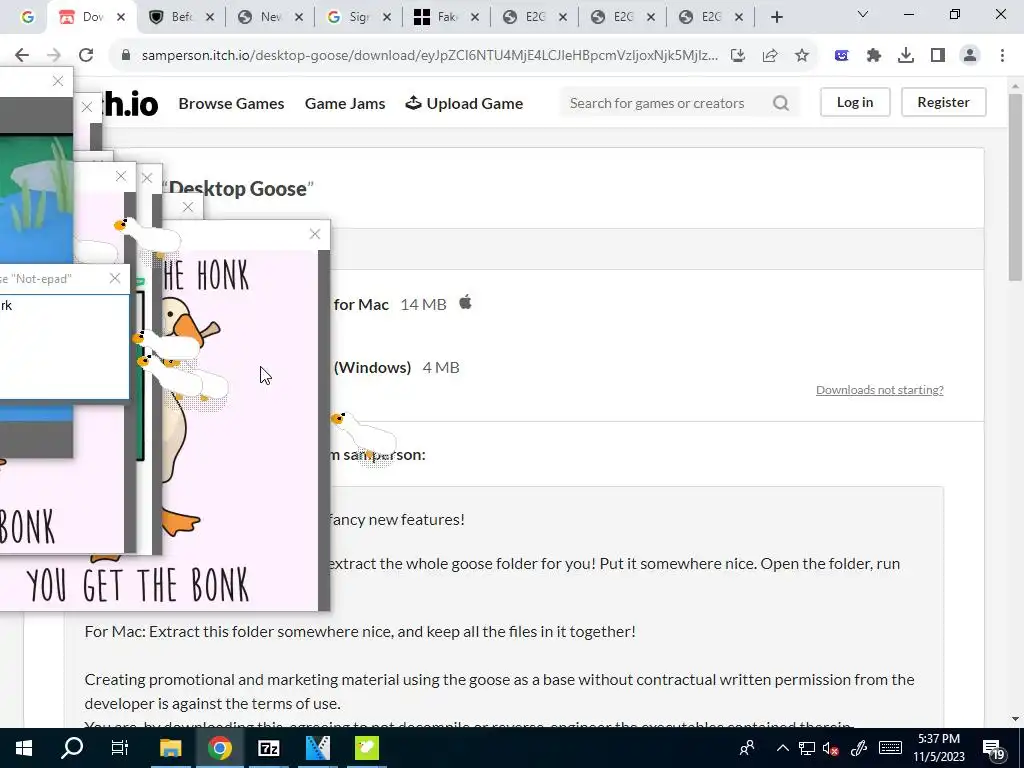This screenshot has width=1024, height=768.
Task: View site information padlock icon
Action: pyautogui.click(x=126, y=56)
